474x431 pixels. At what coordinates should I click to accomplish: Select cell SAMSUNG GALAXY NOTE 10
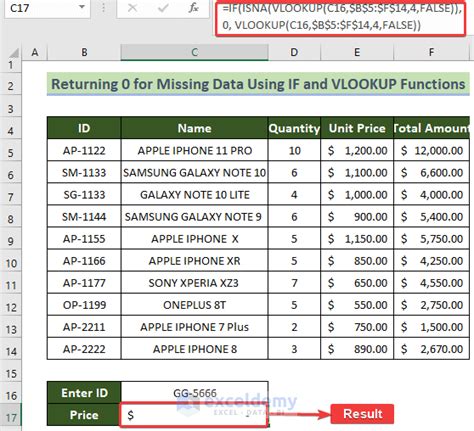tap(194, 172)
